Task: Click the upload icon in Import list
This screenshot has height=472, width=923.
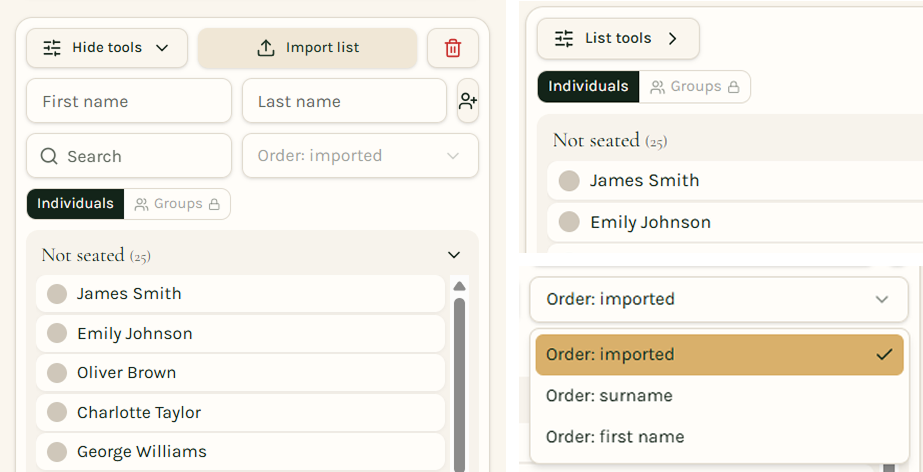Action: 266,48
